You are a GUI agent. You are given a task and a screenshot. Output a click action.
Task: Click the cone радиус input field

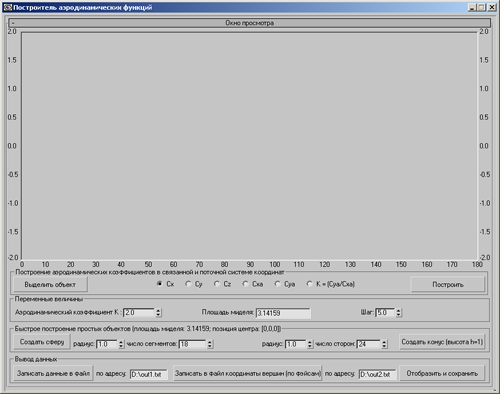pyautogui.click(x=296, y=344)
